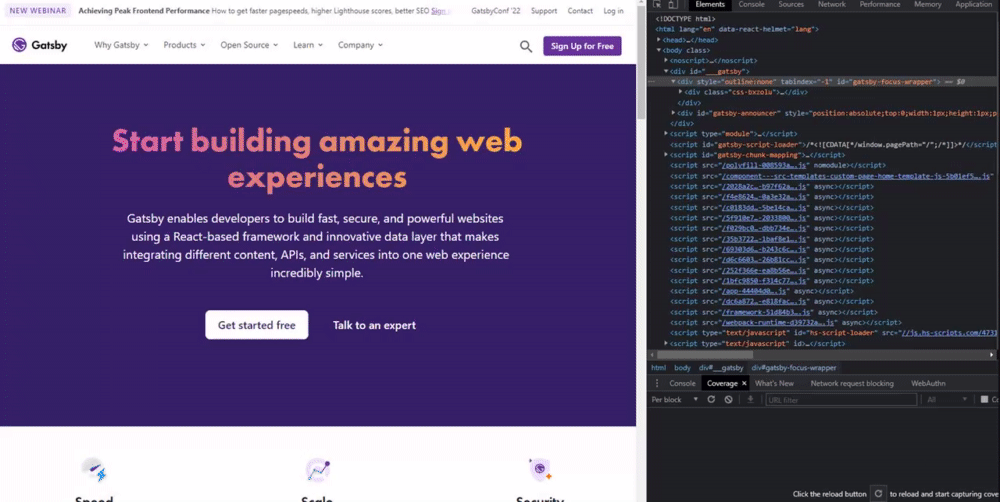Open the Per block coverage type dropdown
The image size is (1000, 502).
[x=675, y=399]
